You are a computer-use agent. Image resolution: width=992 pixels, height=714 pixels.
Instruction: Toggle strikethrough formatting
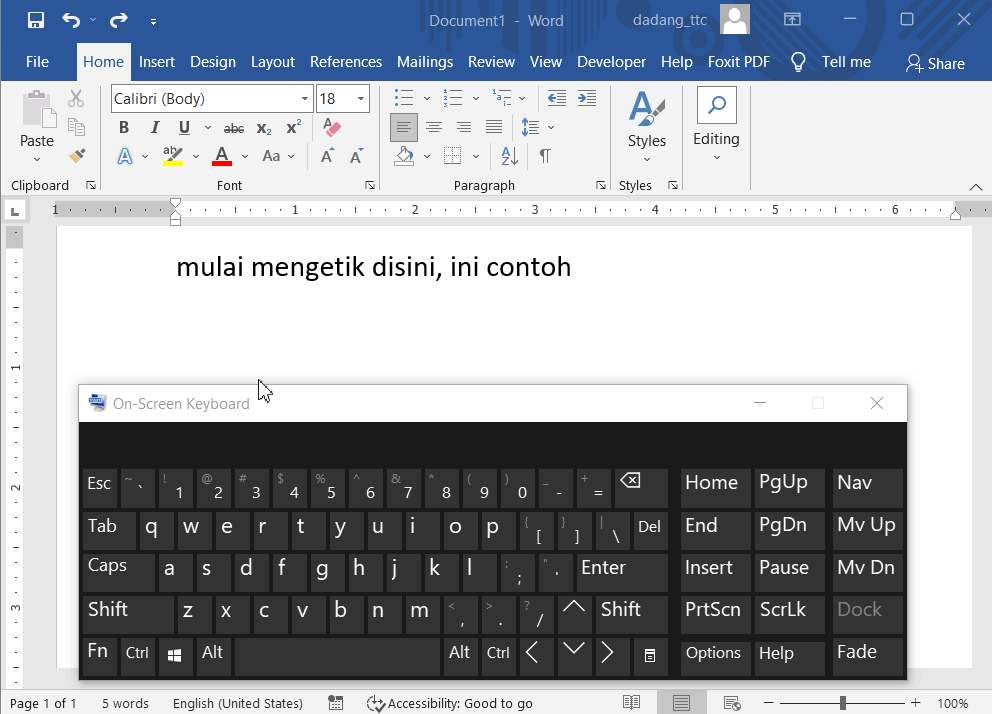[x=233, y=128]
